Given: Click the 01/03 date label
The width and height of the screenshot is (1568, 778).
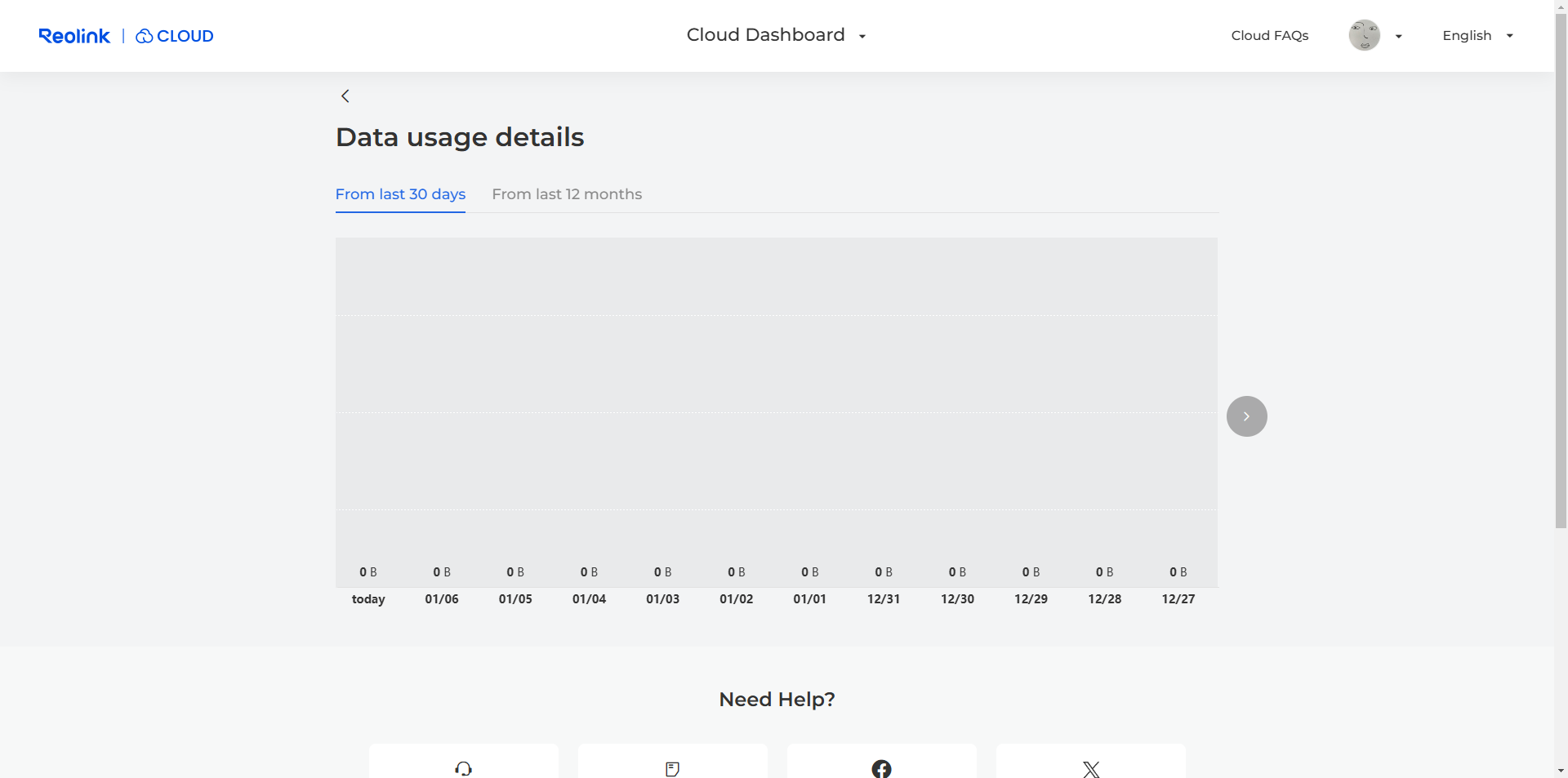Looking at the screenshot, I should pyautogui.click(x=662, y=599).
